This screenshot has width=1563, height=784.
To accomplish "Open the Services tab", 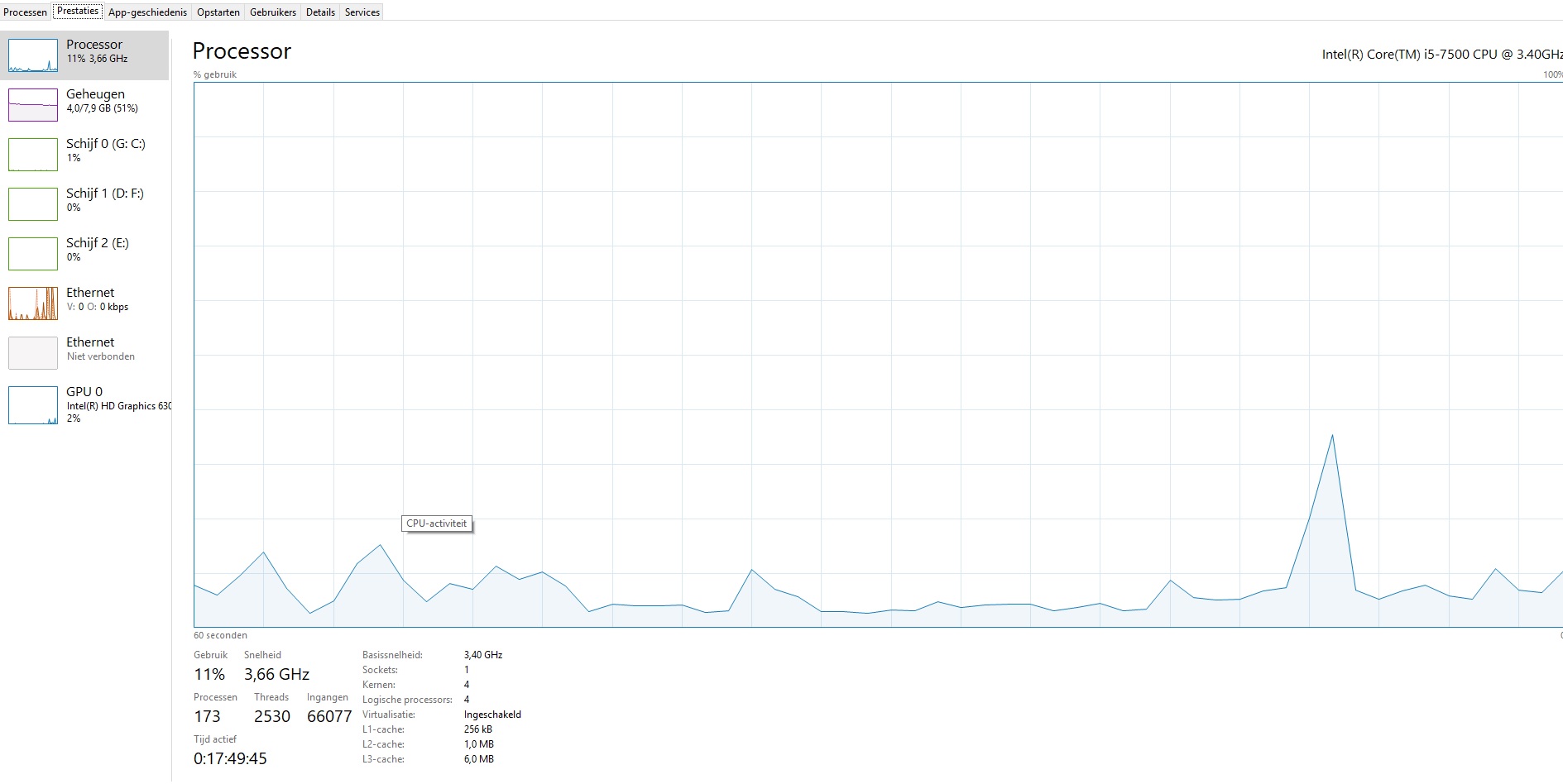I will point(362,12).
